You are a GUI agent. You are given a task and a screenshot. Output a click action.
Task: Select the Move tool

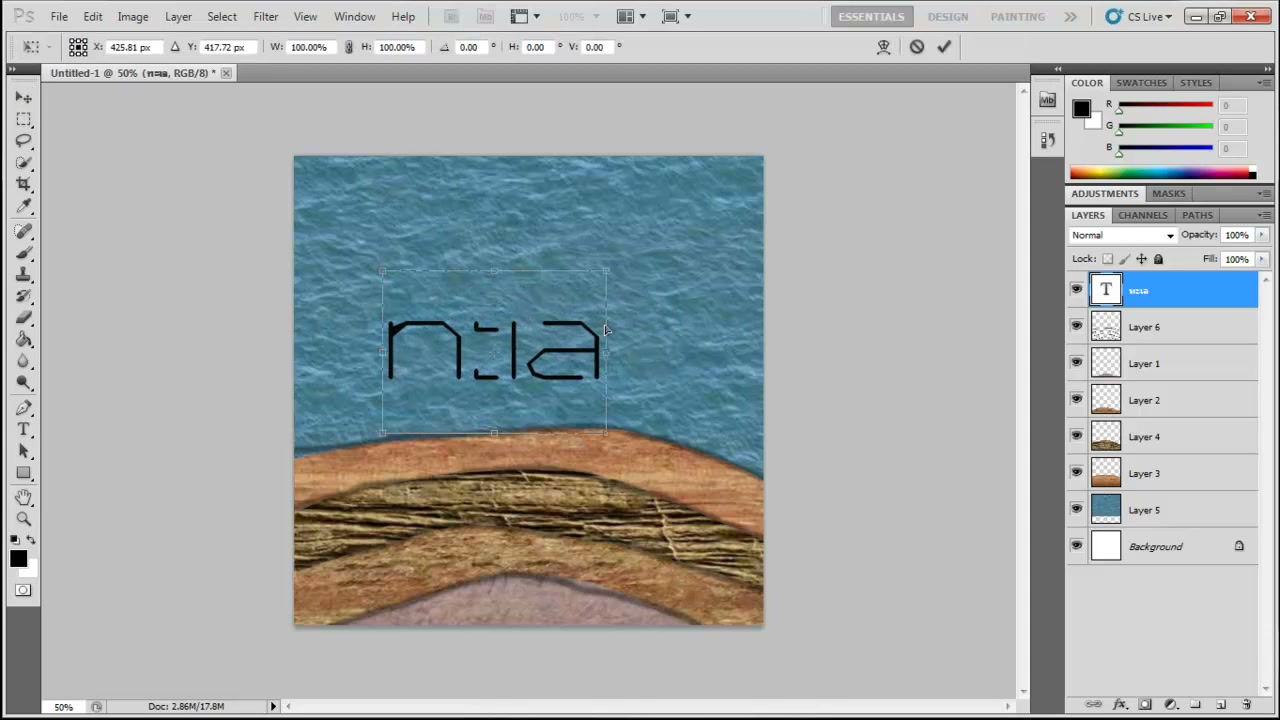pyautogui.click(x=24, y=97)
